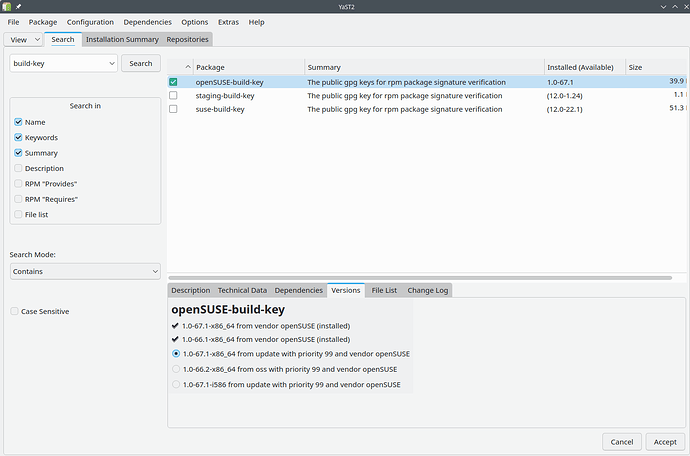Switch to the Repositories tab
This screenshot has height=456, width=690.
187,39
